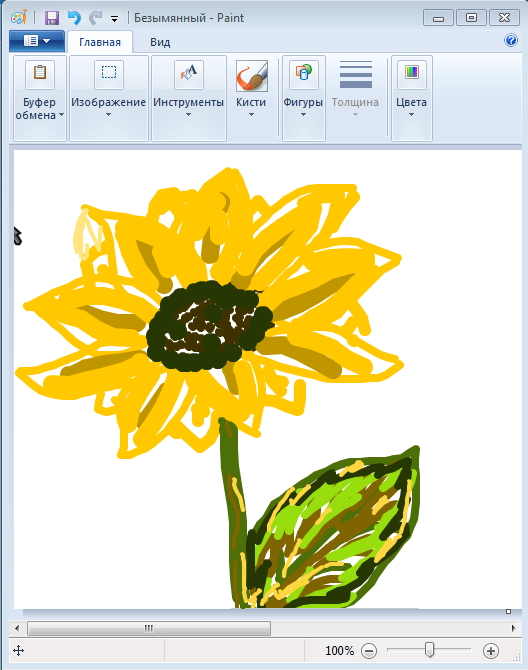This screenshot has height=670, width=528.
Task: Click the blue help question mark
Action: [511, 41]
